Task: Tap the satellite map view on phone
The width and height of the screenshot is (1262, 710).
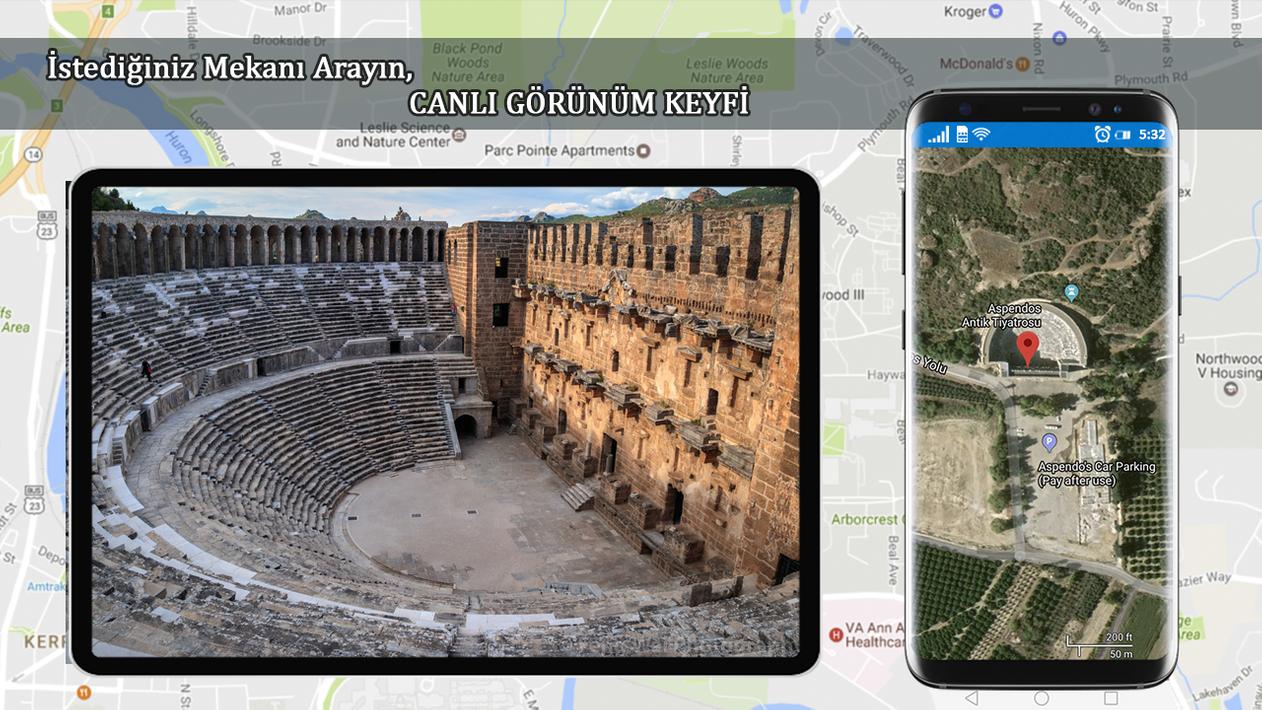Action: 1041,404
